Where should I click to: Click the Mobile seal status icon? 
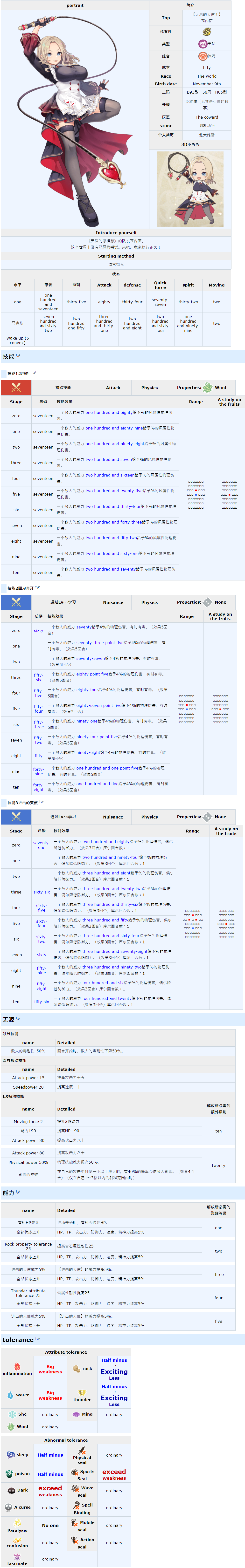pyautogui.click(x=74, y=1522)
